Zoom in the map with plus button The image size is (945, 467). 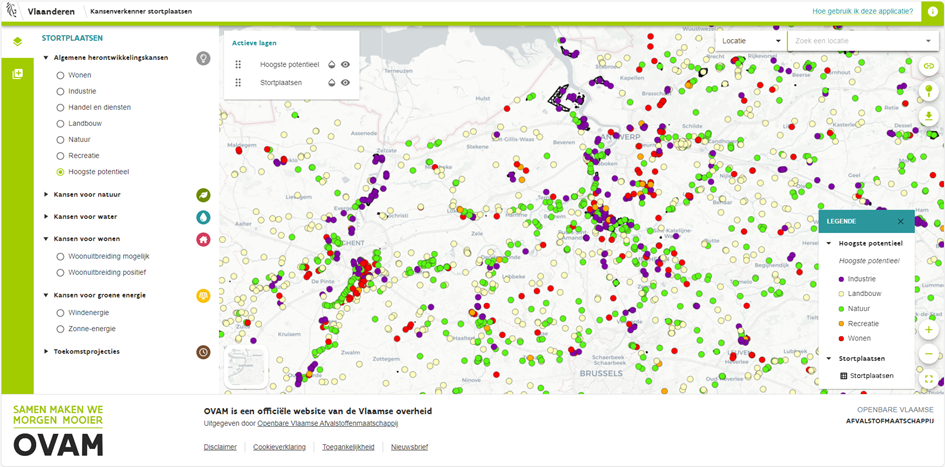(929, 329)
